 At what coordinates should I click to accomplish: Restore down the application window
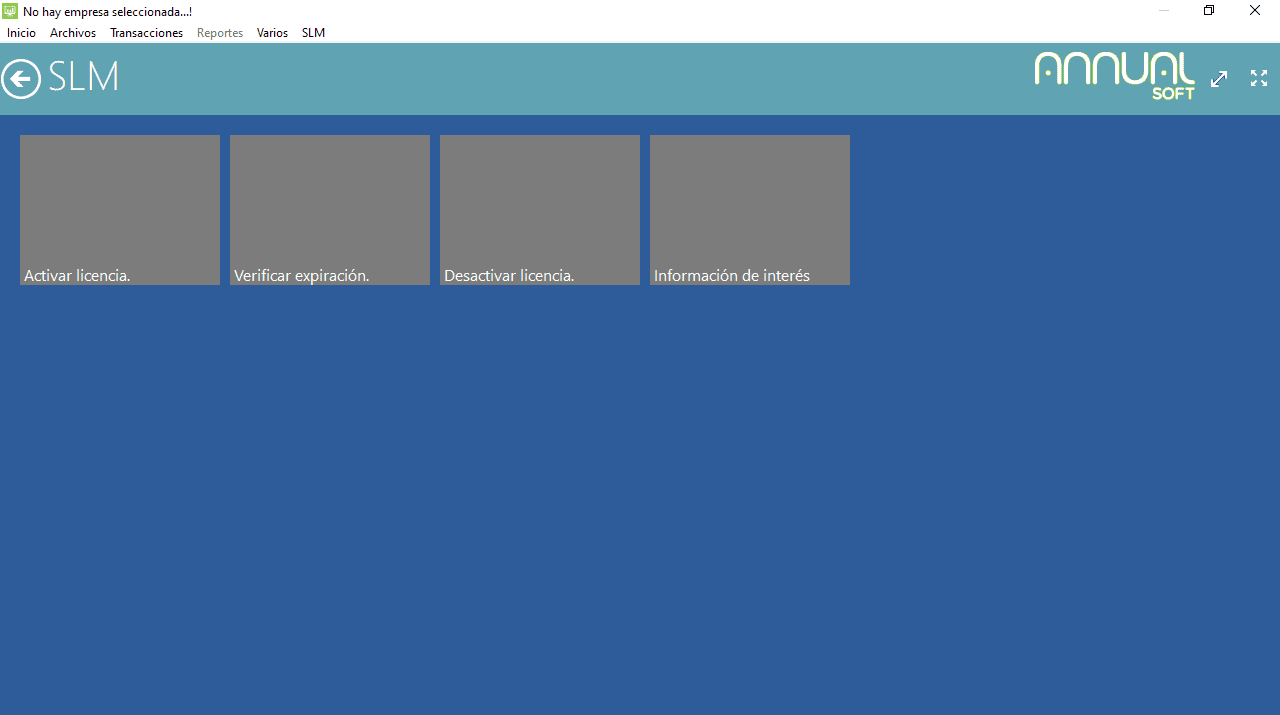click(x=1209, y=11)
